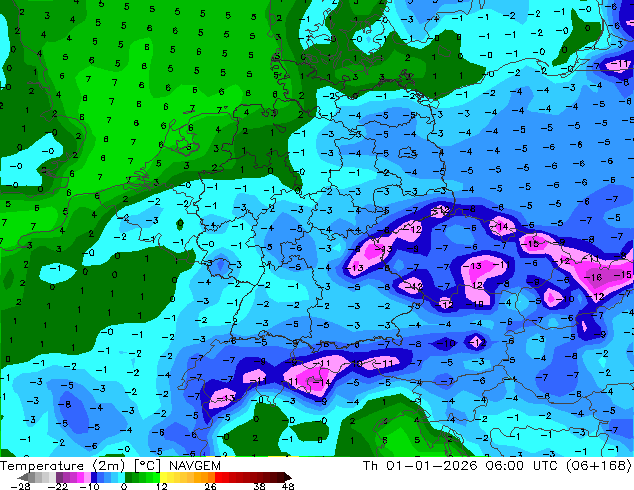Click the 12 label on the color scale
The height and width of the screenshot is (490, 634).
coord(162,486)
